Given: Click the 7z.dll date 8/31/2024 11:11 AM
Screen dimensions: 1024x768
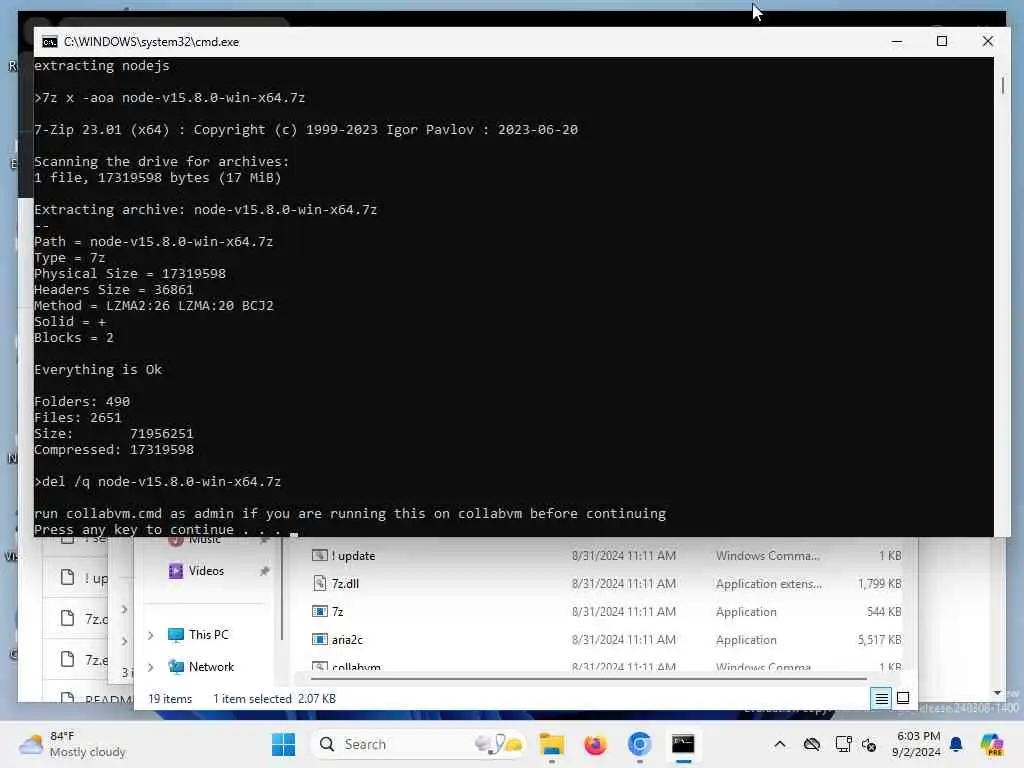Looking at the screenshot, I should pyautogui.click(x=624, y=584).
